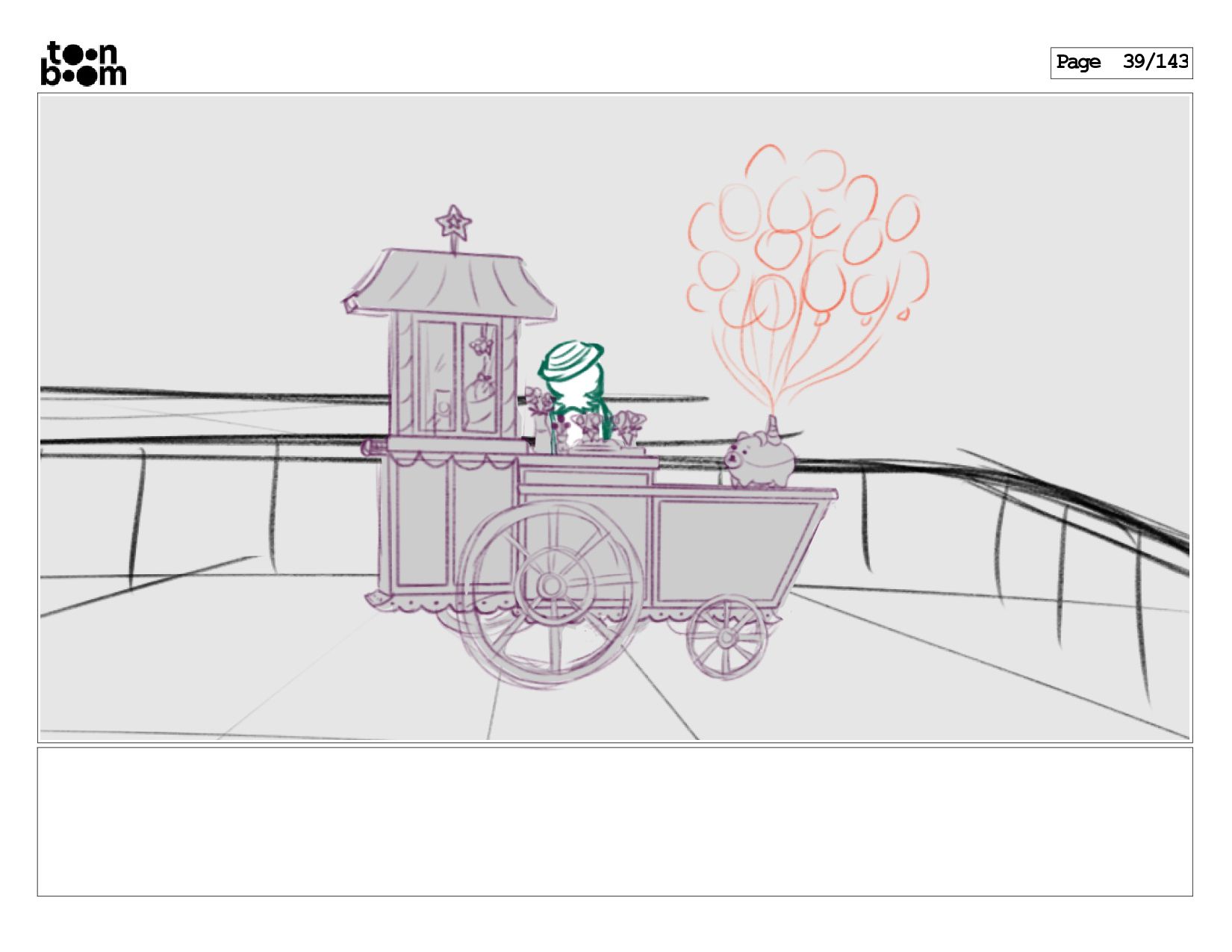Image resolution: width=1232 pixels, height=952 pixels.
Task: Click the empty caption box below the panel
Action: point(615,821)
